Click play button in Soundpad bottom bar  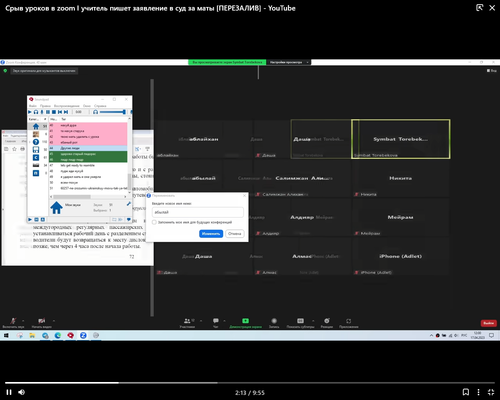point(30,219)
